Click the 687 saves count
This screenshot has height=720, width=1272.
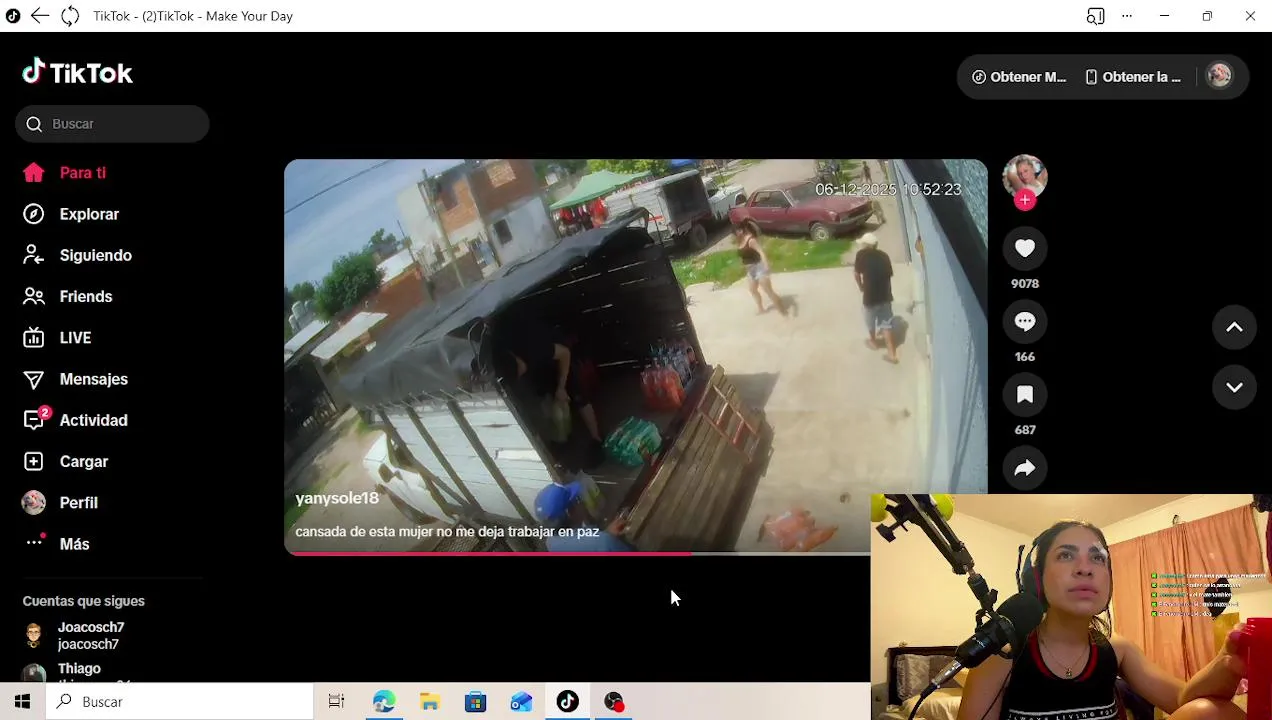coord(1025,430)
